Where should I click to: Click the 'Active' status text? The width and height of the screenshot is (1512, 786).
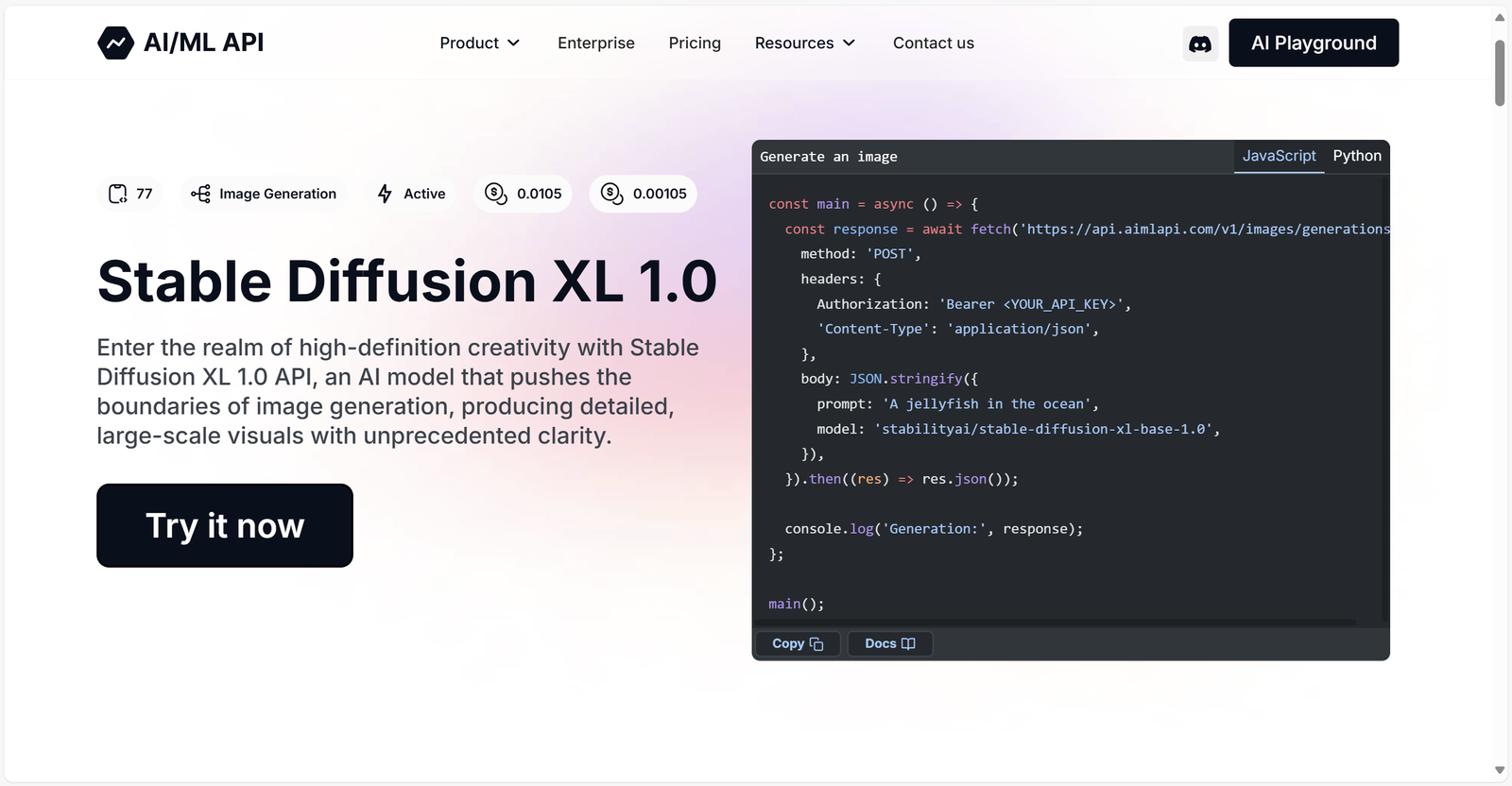point(424,194)
